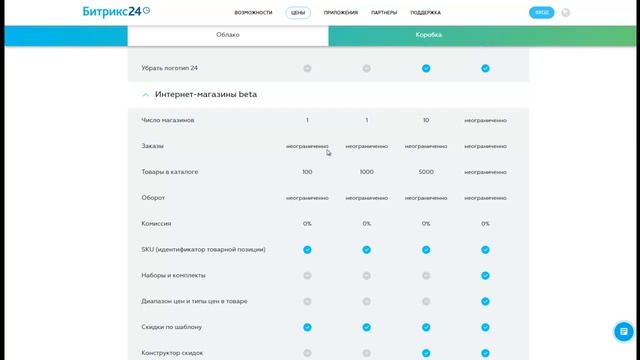
Task: Click second-column gray circle in Диапазон цен row
Action: (x=367, y=301)
